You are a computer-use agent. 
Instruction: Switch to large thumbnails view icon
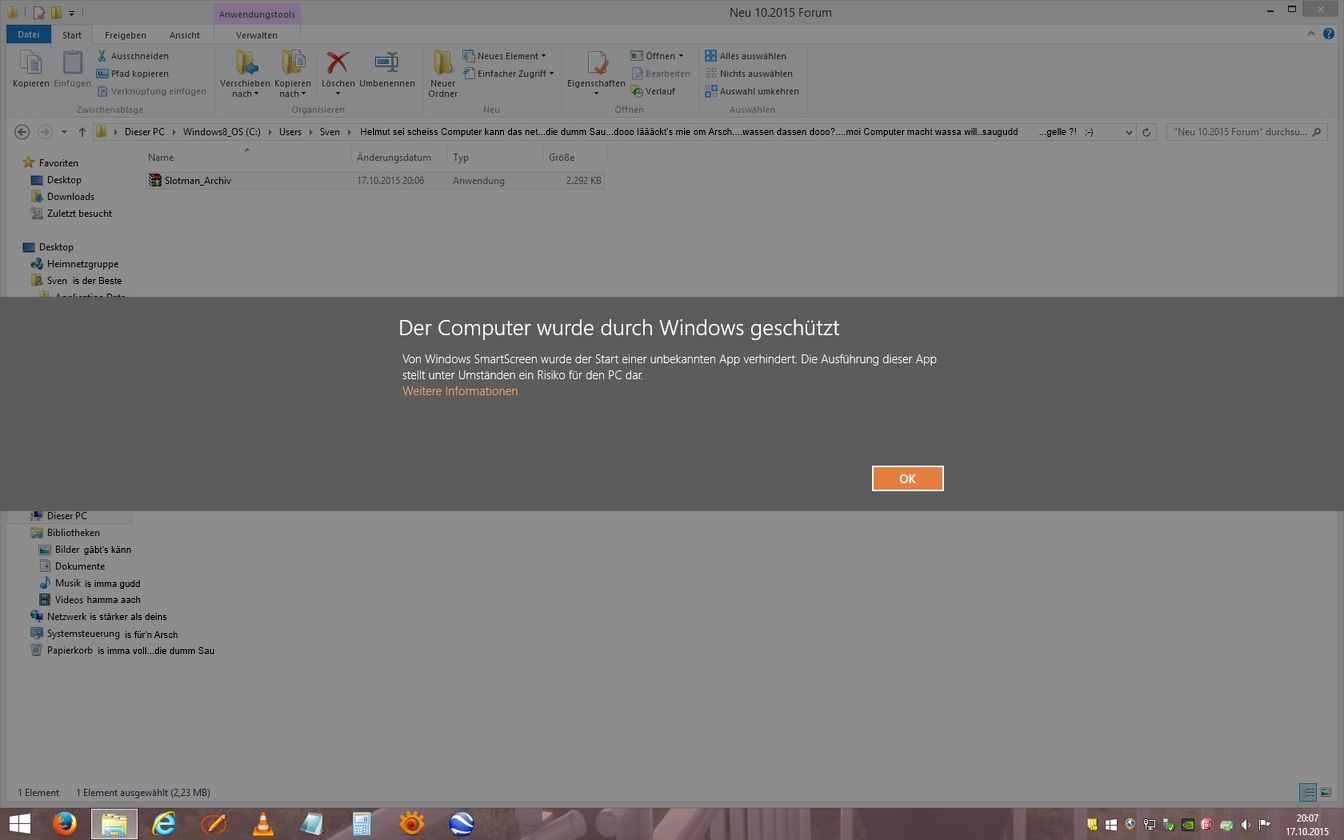tap(1326, 793)
